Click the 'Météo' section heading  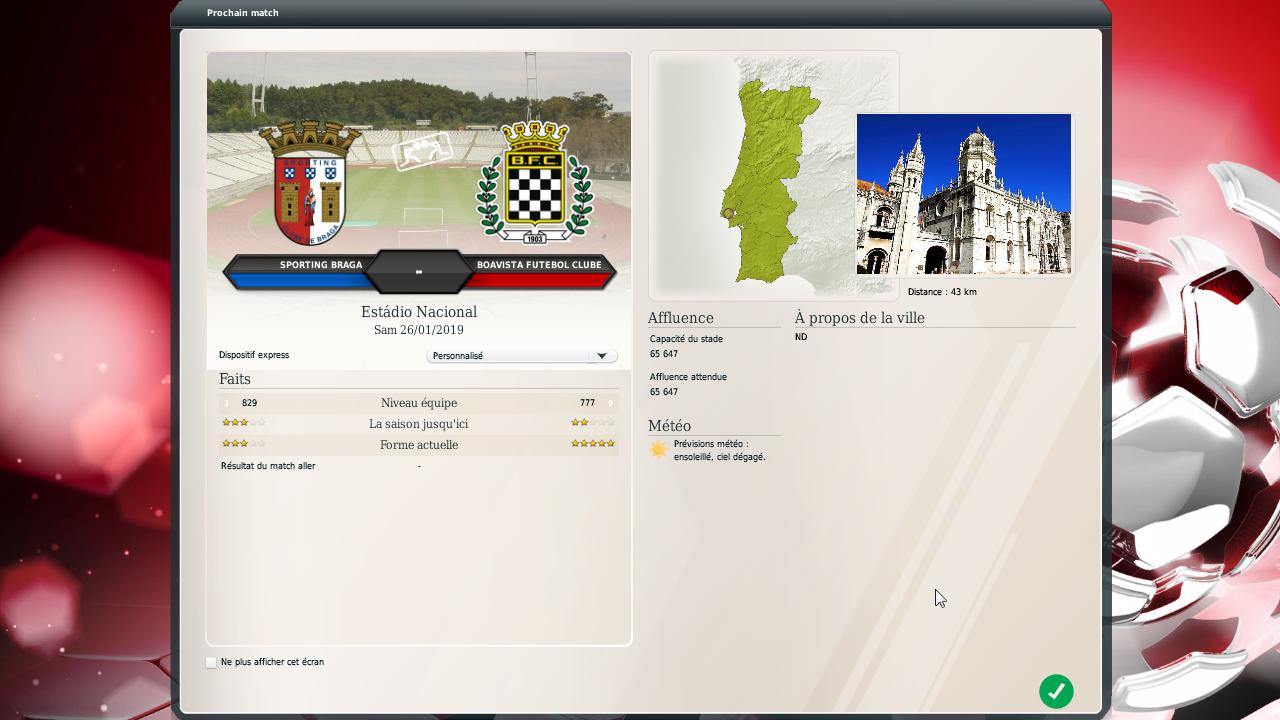[669, 426]
